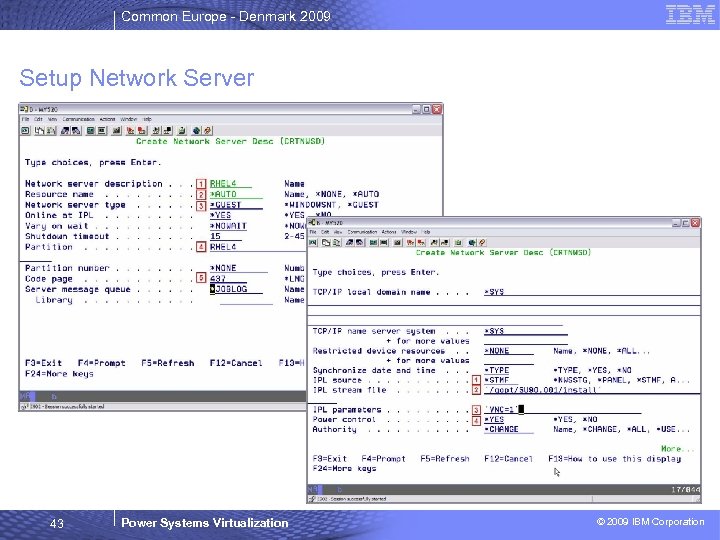The image size is (720, 540).
Task: Click Receive File icon in left window toolbar
Action: pyautogui.click(x=76, y=130)
